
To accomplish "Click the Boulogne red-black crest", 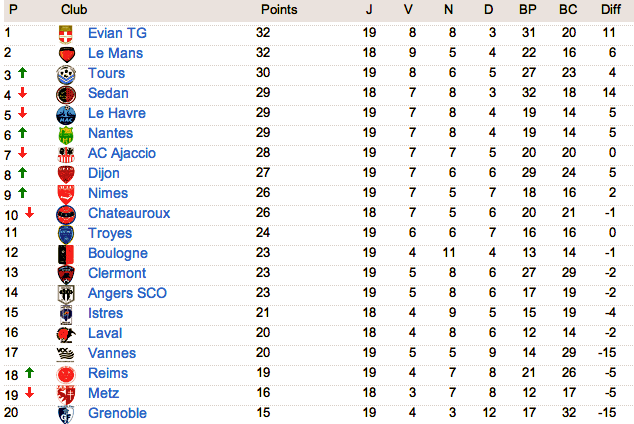I will [x=66, y=255].
